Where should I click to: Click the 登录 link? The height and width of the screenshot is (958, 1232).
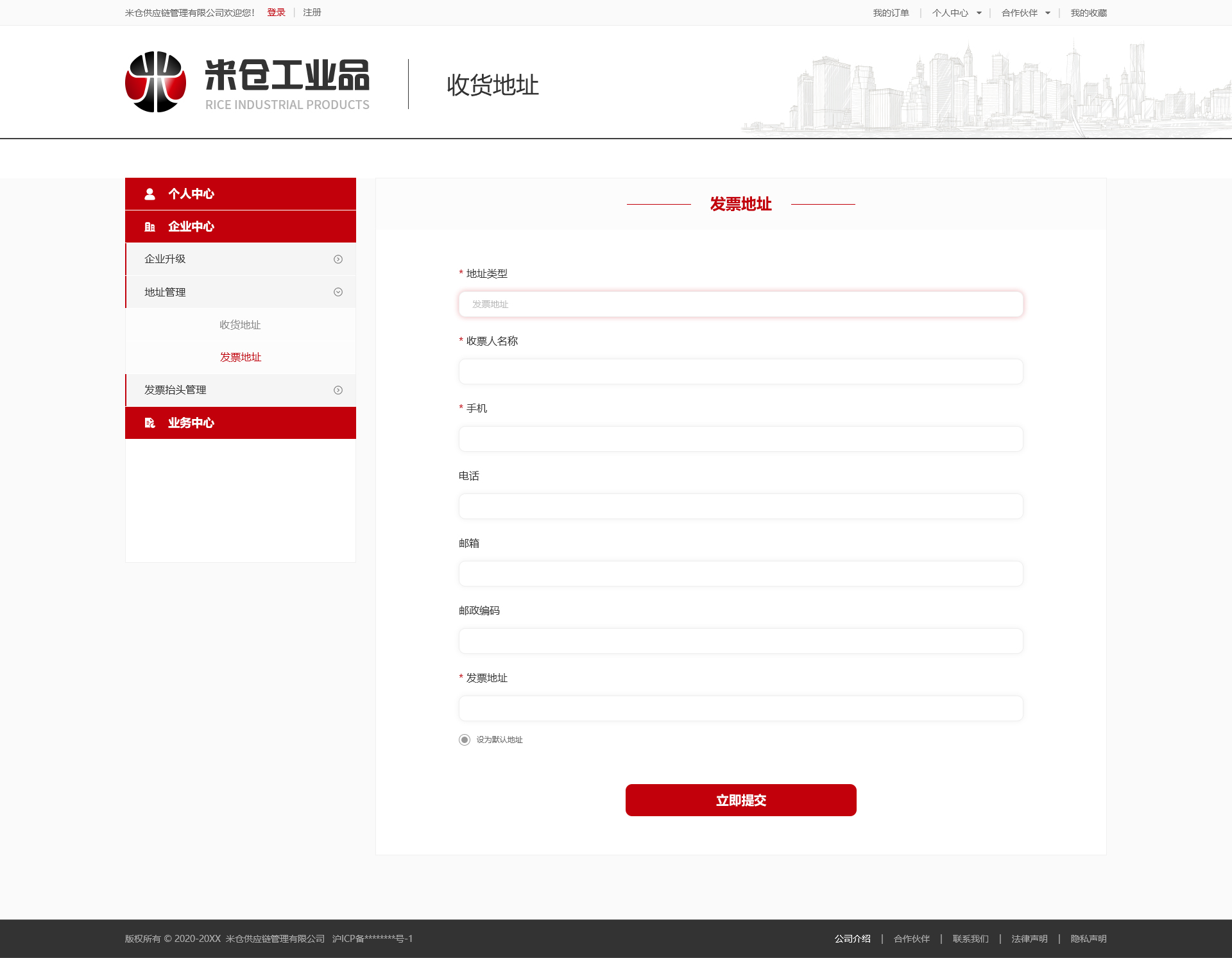point(276,12)
